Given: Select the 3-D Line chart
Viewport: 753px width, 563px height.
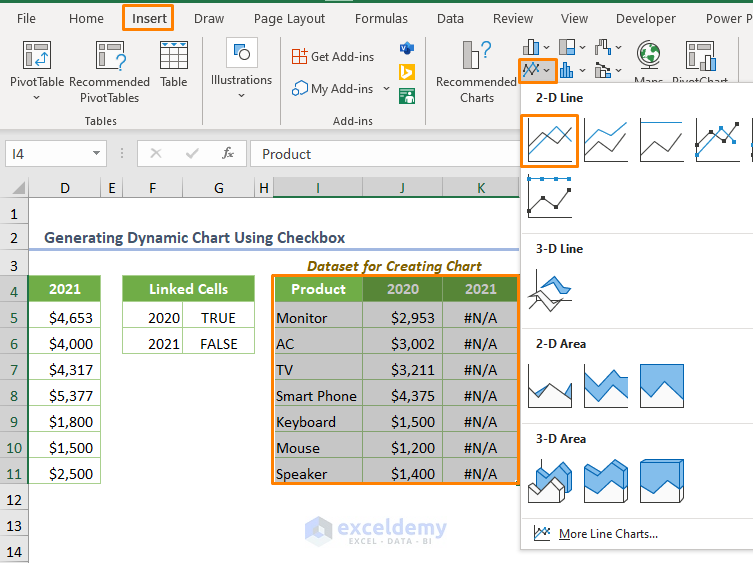Looking at the screenshot, I should [549, 291].
